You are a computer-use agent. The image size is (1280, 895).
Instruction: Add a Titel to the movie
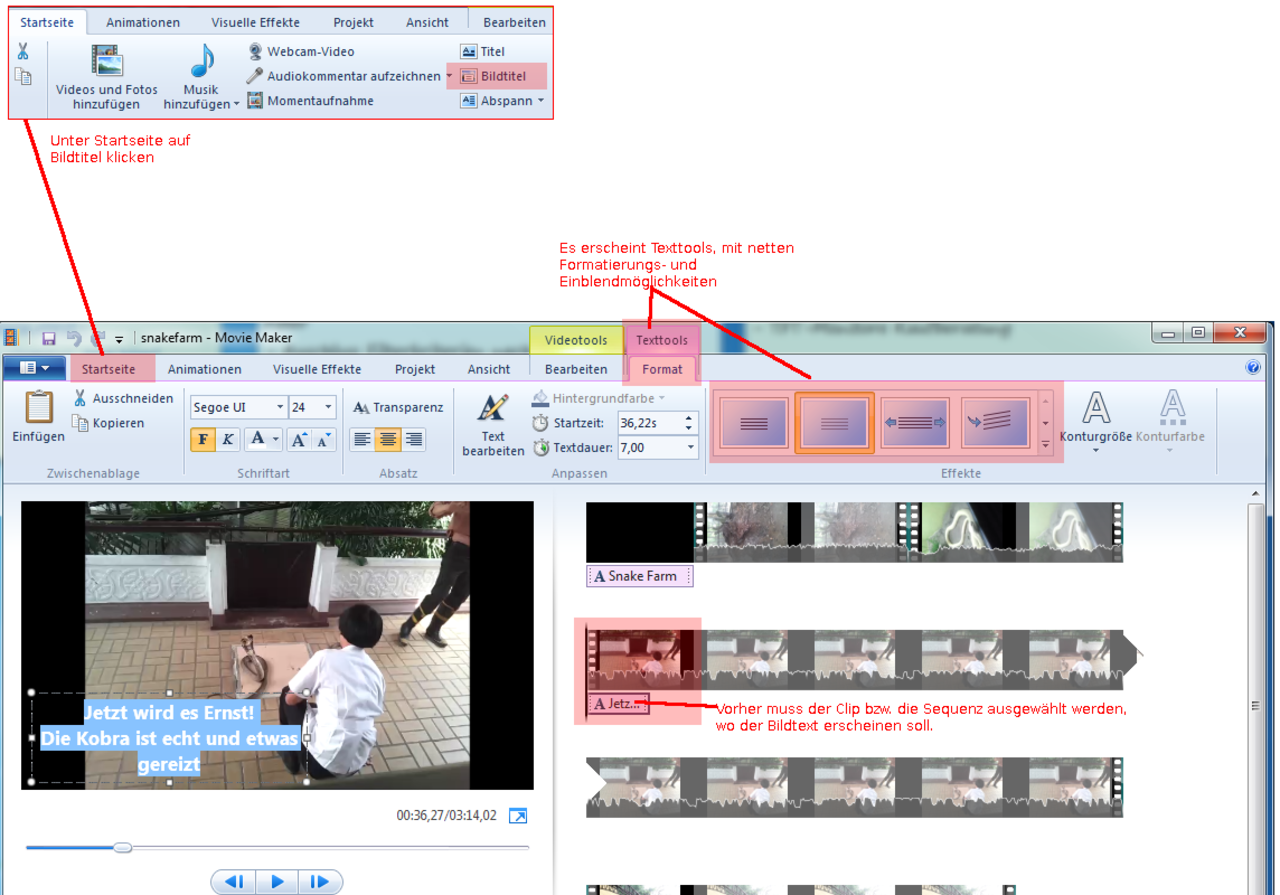[x=482, y=51]
